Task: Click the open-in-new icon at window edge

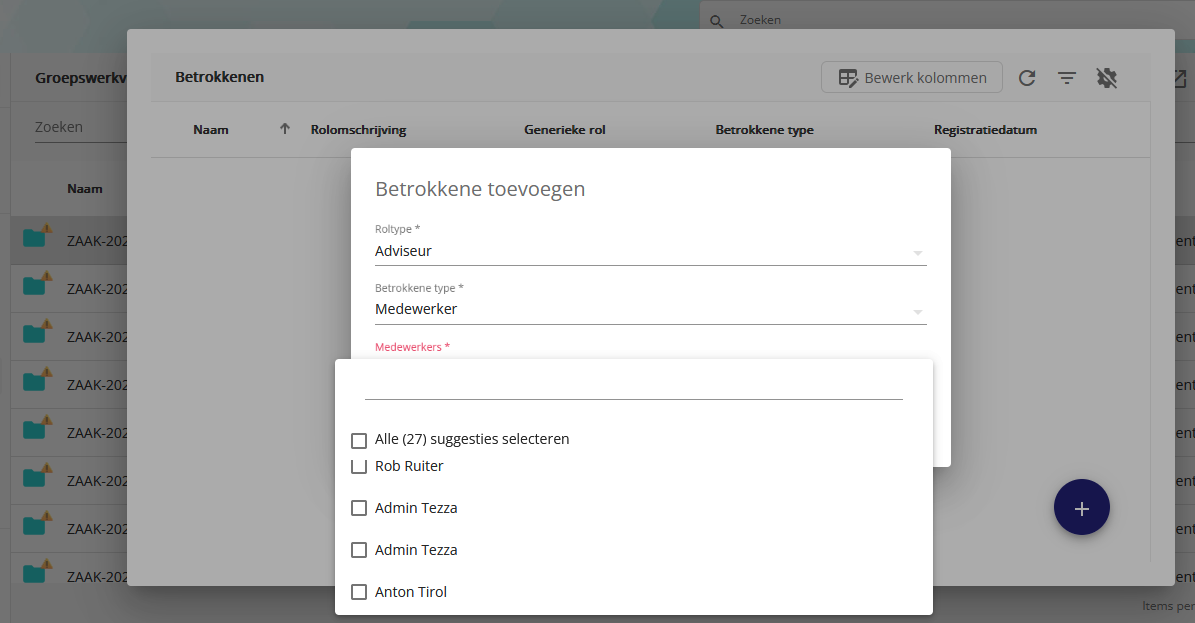Action: [x=1180, y=78]
